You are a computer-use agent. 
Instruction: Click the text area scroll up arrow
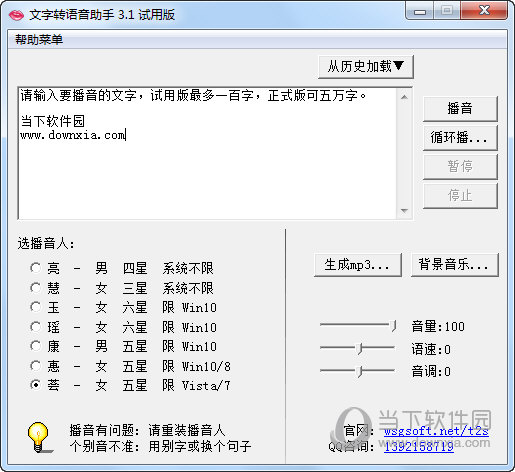[404, 97]
